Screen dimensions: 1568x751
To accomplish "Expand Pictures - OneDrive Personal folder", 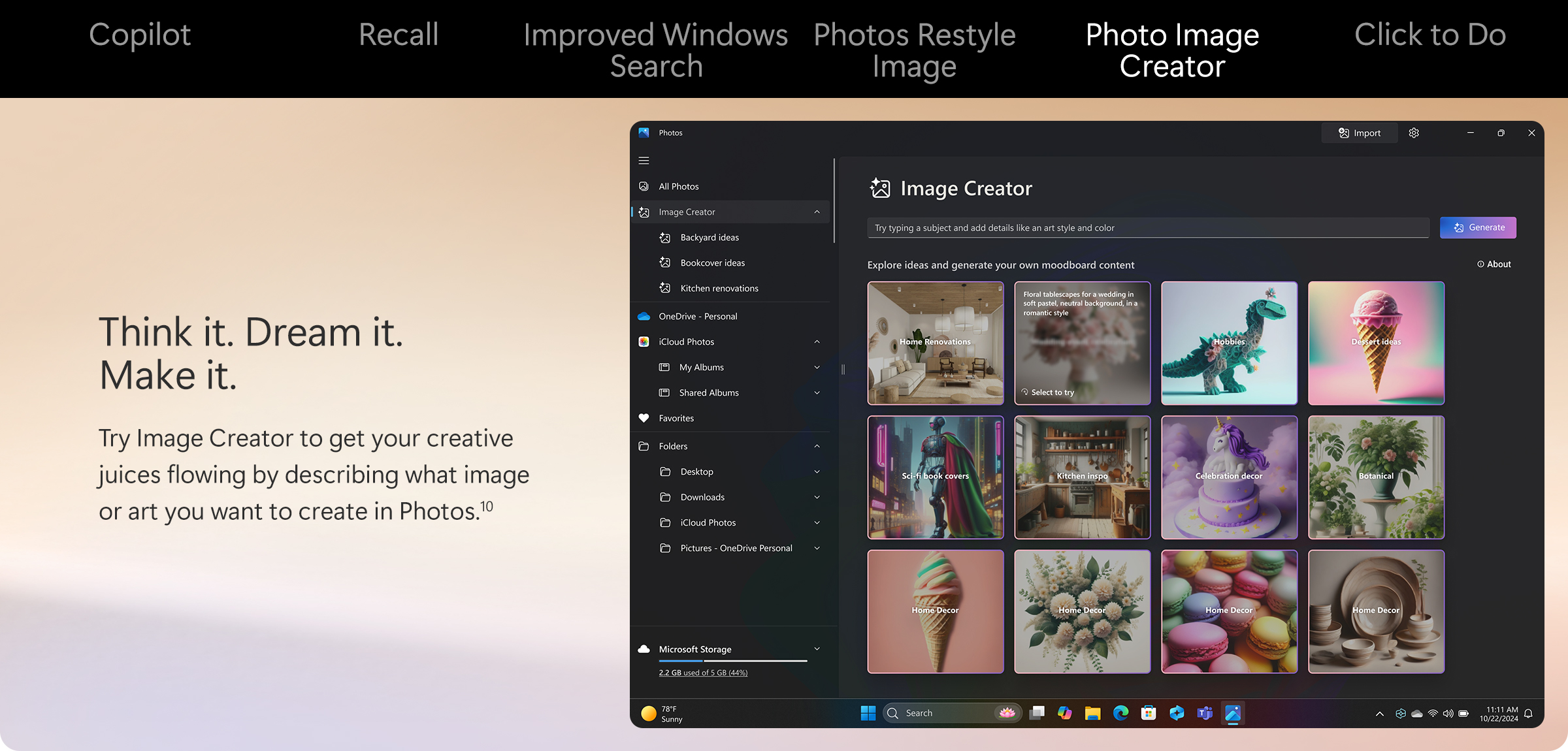I will point(817,549).
